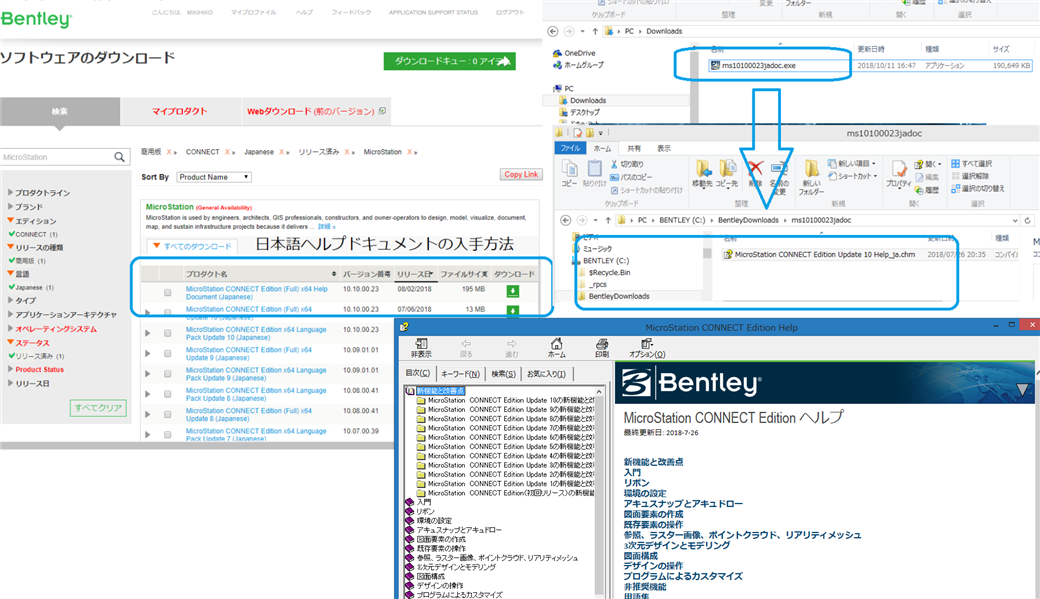Click the すべてクリア button

point(98,408)
